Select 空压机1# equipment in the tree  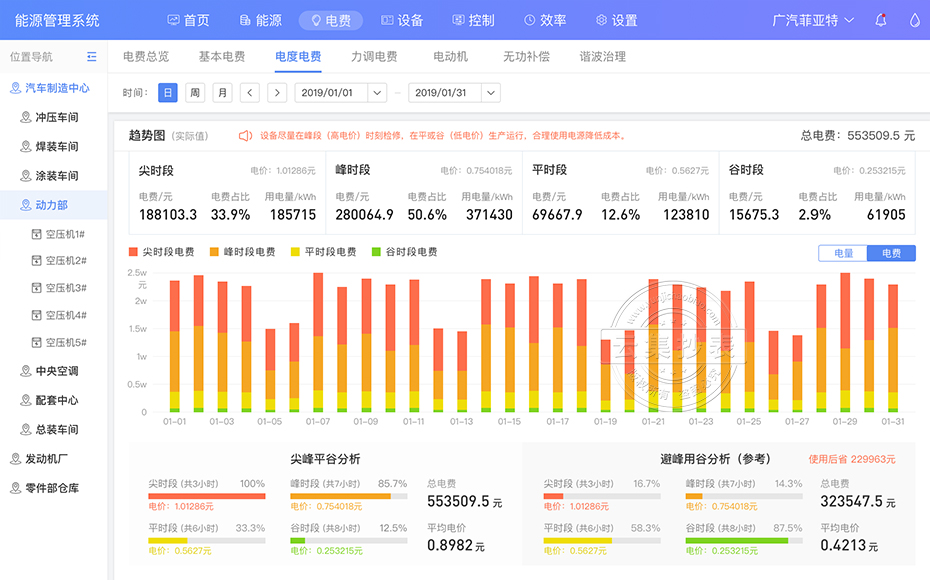[64, 234]
